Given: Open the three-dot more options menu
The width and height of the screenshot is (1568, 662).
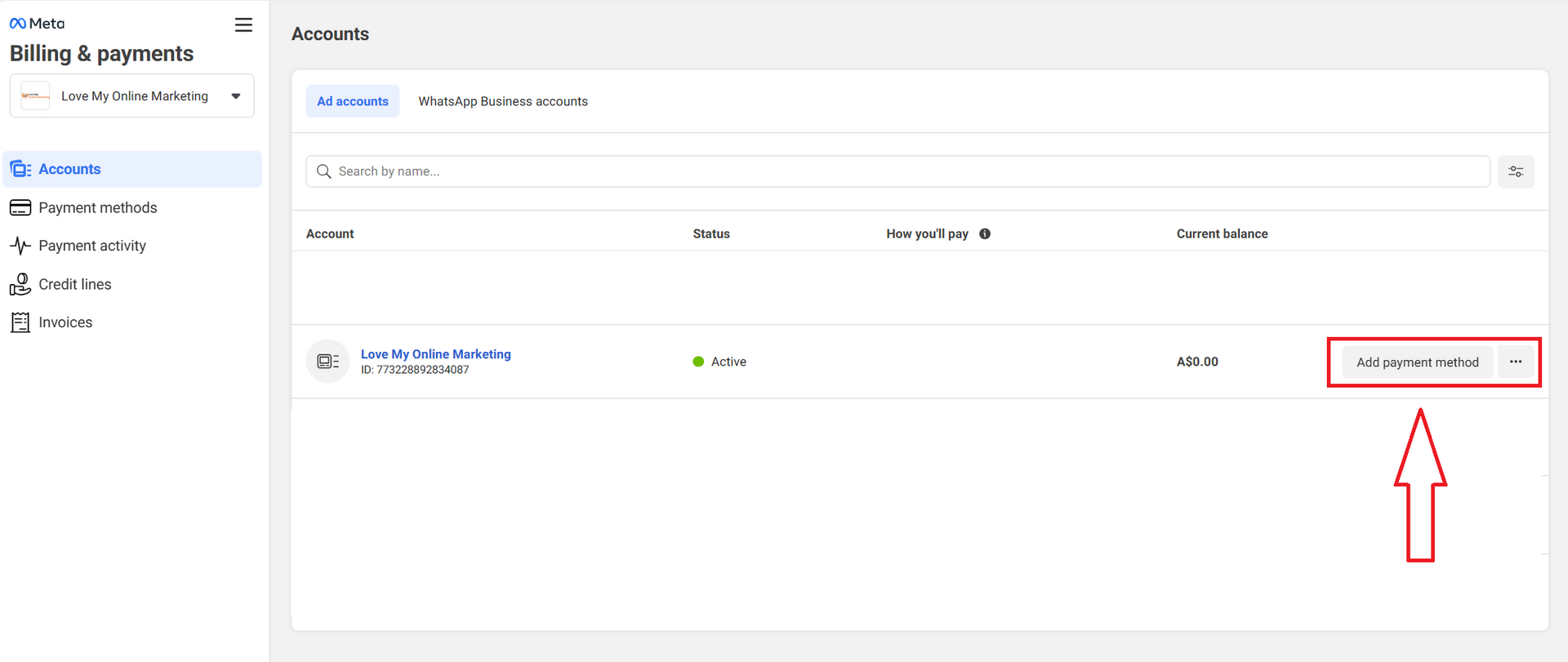Looking at the screenshot, I should click(1516, 362).
